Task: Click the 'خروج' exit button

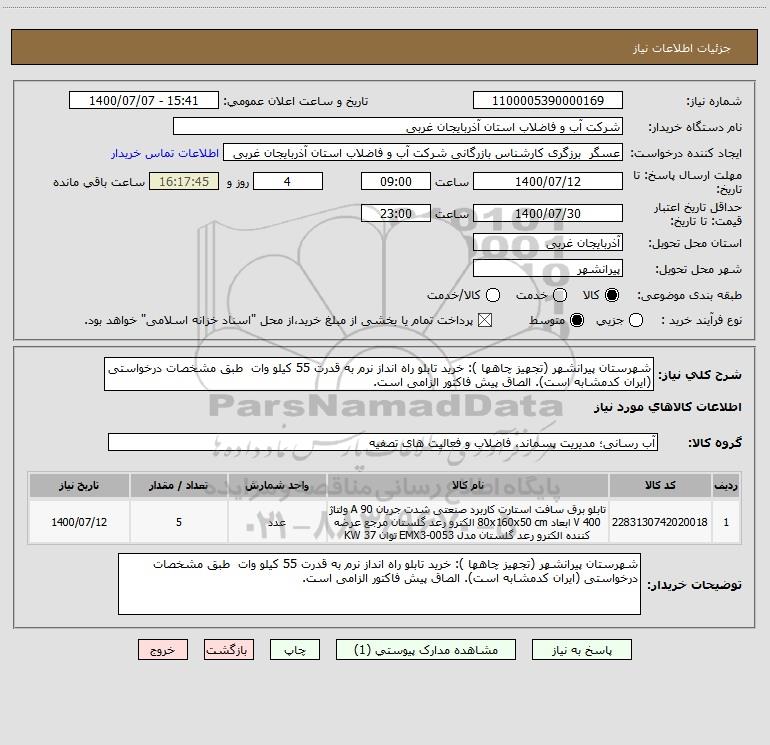Action: [x=163, y=650]
